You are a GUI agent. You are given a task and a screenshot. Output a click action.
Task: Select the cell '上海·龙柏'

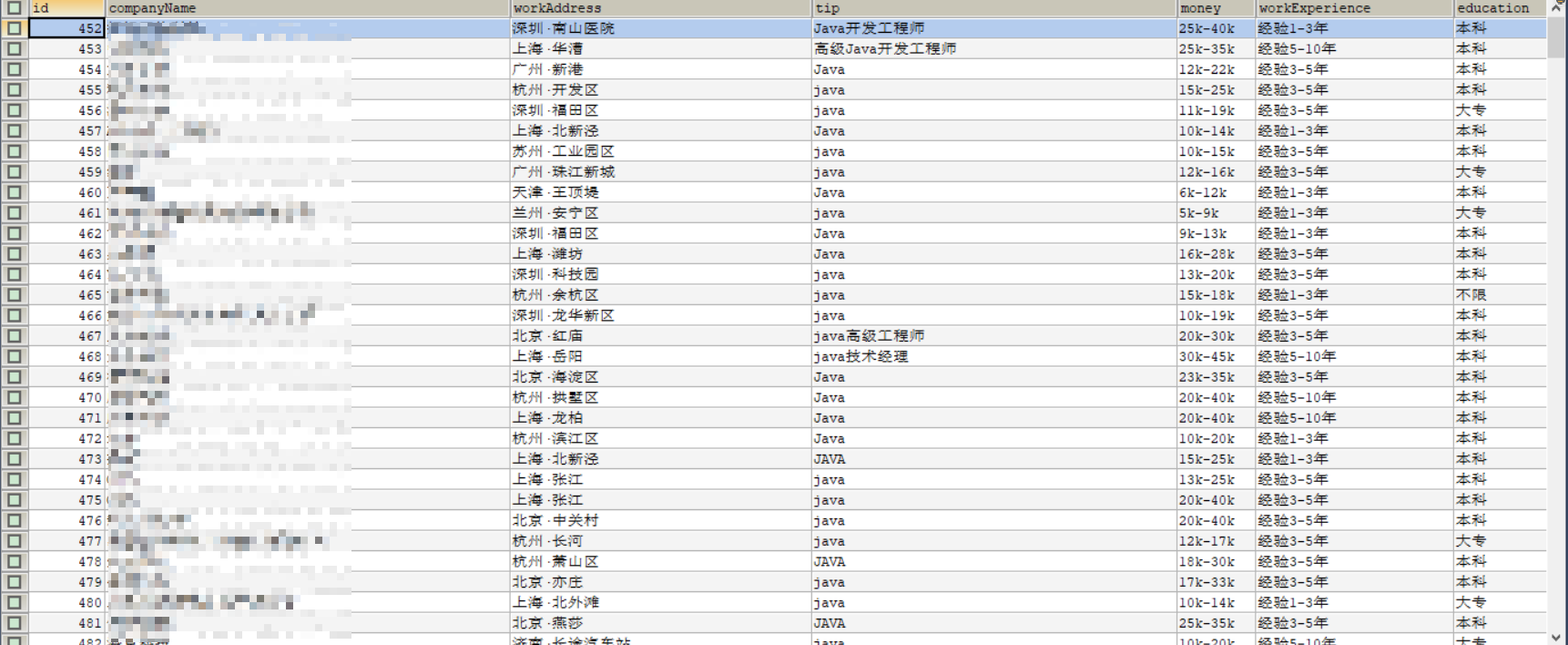(660, 417)
